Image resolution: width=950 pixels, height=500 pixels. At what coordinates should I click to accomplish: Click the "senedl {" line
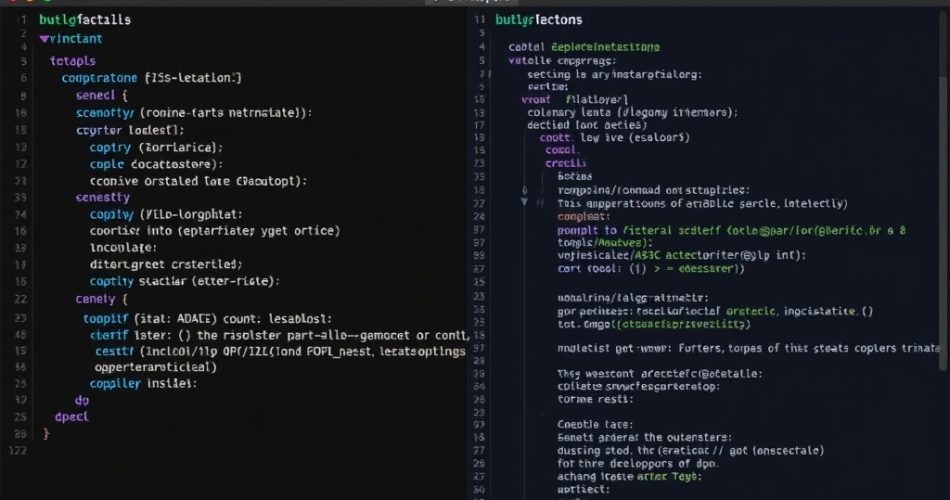point(102,96)
